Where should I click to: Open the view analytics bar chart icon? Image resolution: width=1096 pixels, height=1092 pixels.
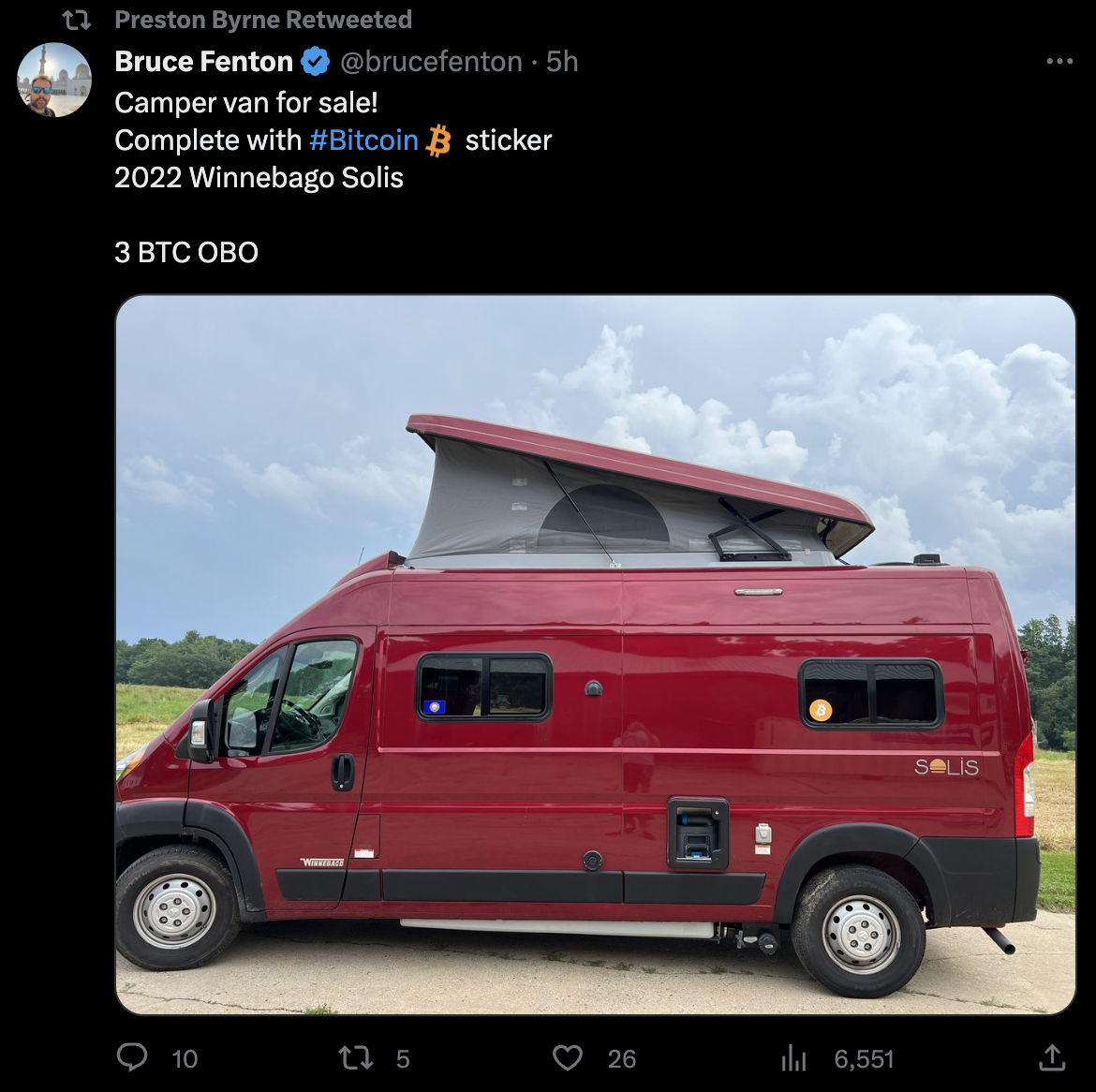(793, 1058)
